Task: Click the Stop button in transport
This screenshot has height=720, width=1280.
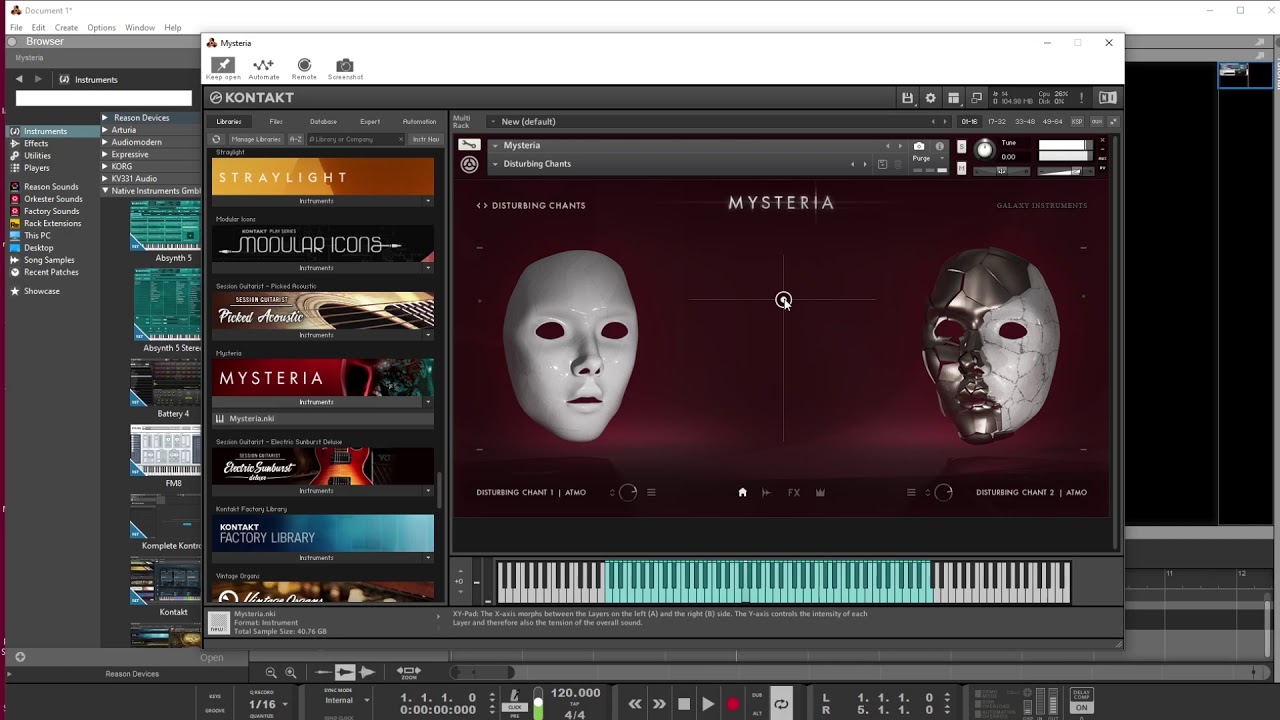Action: tap(684, 704)
